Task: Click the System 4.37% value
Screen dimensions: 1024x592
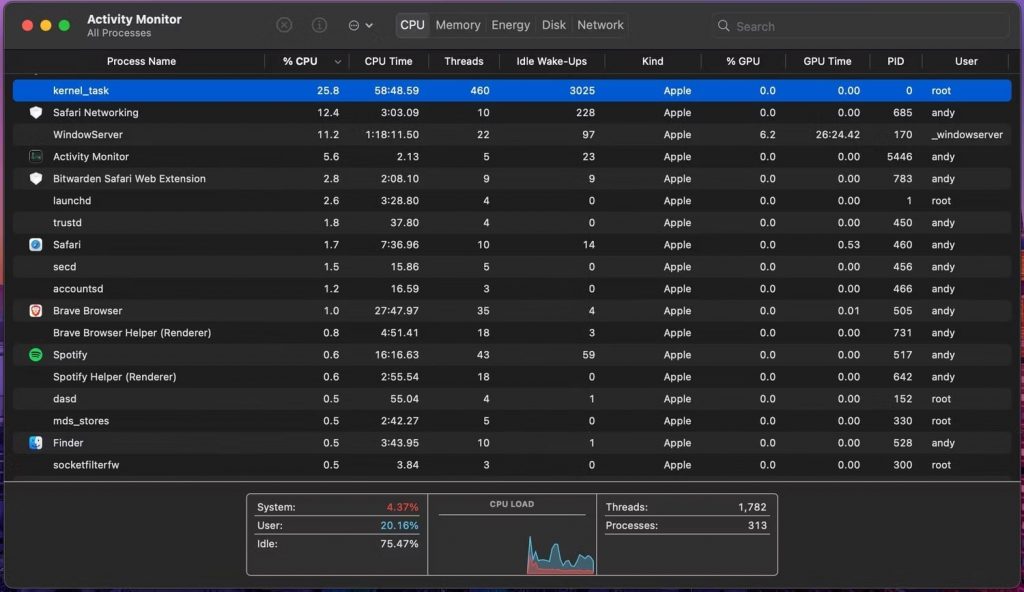Action: (x=402, y=507)
